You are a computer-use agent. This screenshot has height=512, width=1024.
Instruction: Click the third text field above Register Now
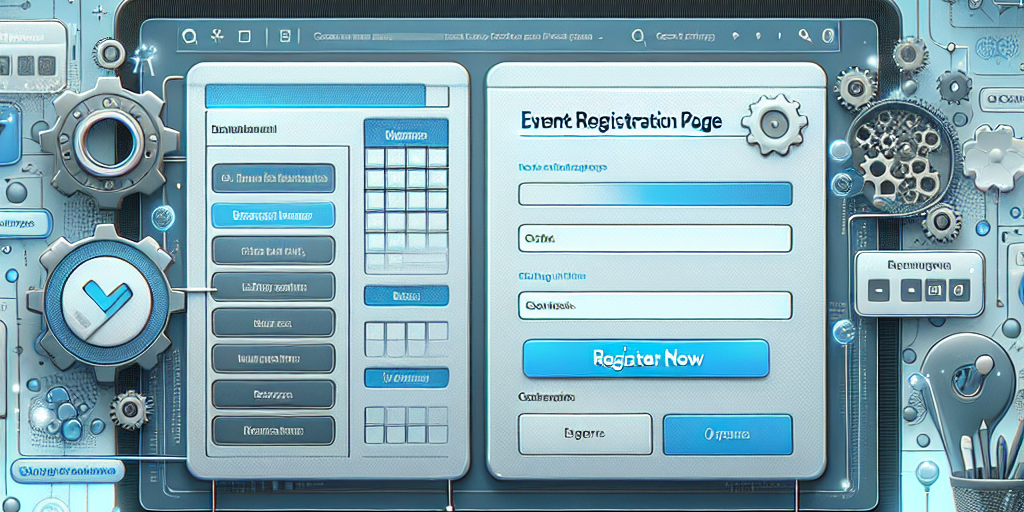click(x=655, y=305)
